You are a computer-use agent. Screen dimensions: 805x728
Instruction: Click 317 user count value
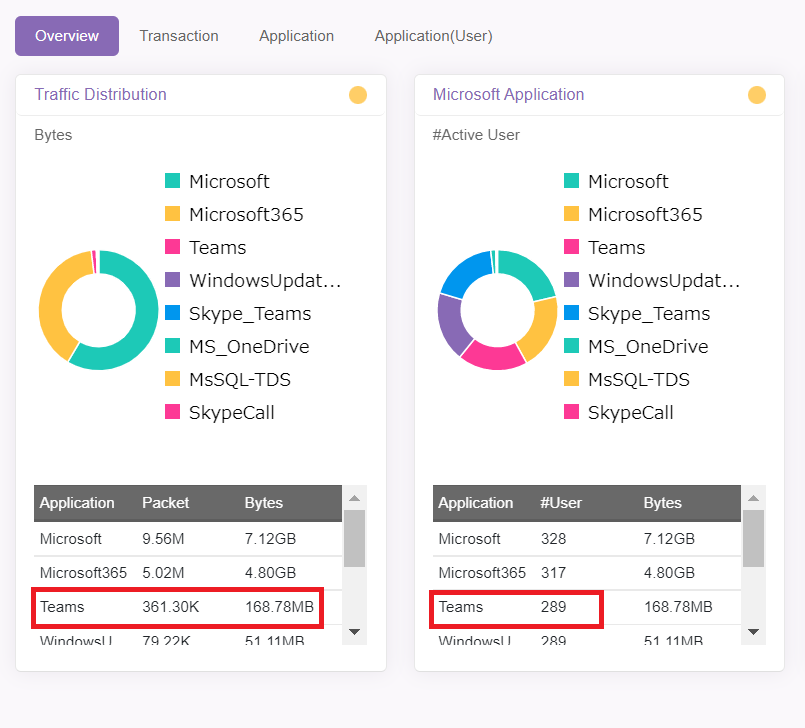[x=553, y=572]
